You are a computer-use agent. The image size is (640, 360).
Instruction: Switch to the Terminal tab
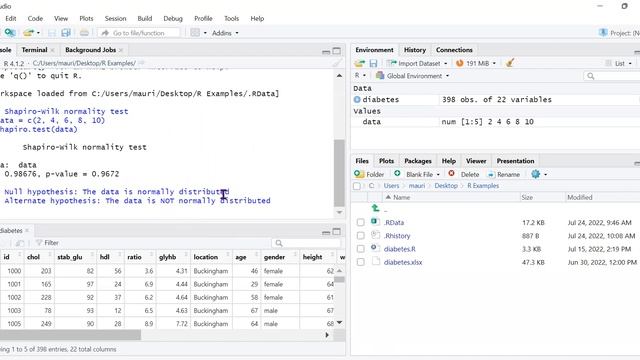[x=34, y=50]
